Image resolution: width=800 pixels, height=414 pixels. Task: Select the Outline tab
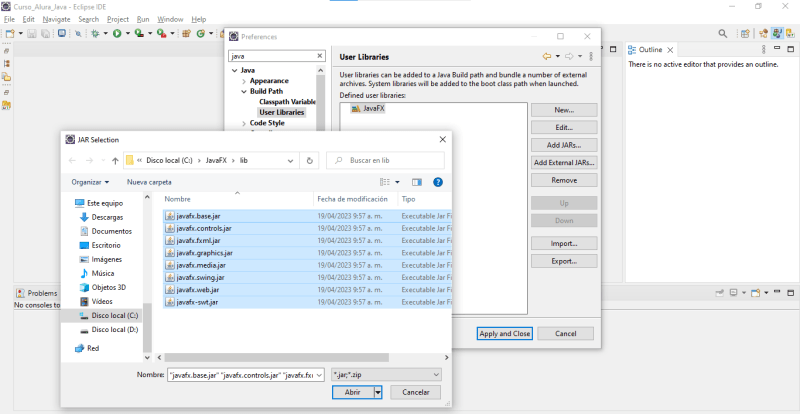pyautogui.click(x=651, y=50)
